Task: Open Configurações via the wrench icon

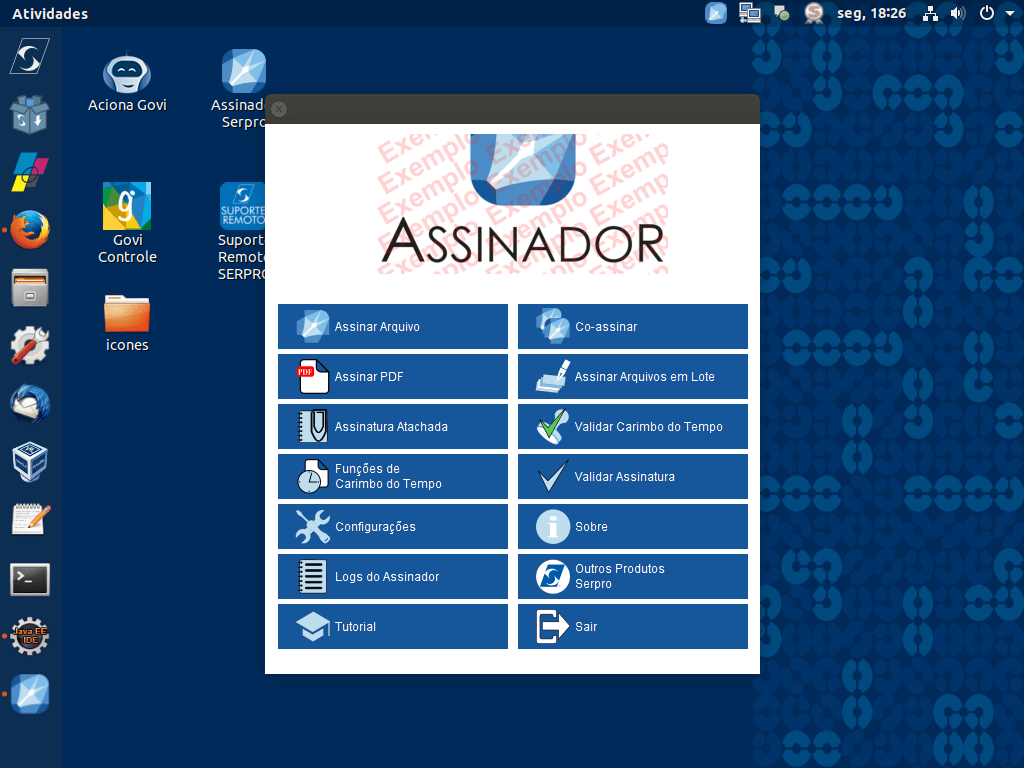Action: click(x=313, y=526)
